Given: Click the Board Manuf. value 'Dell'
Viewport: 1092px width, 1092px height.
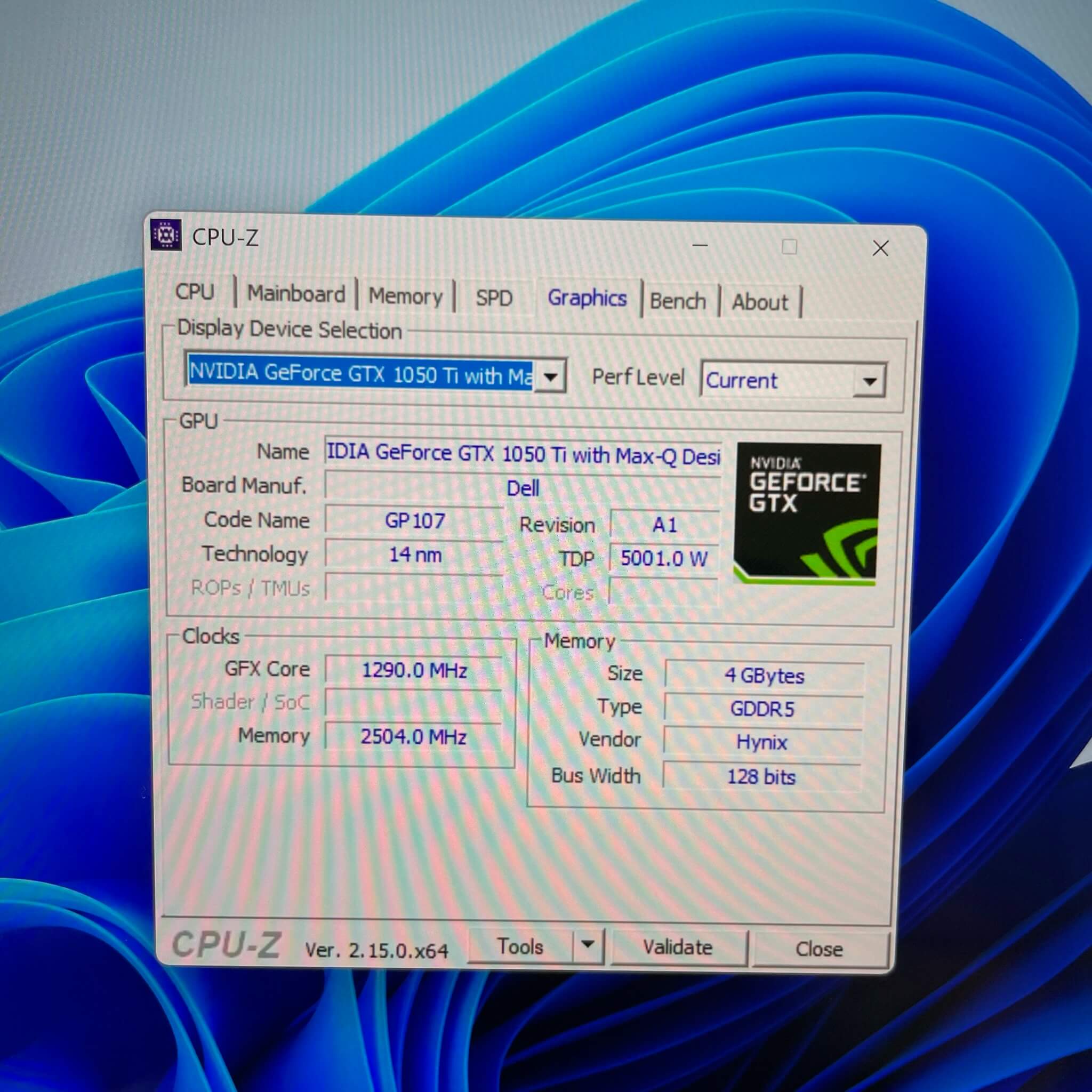Looking at the screenshot, I should coord(523,488).
